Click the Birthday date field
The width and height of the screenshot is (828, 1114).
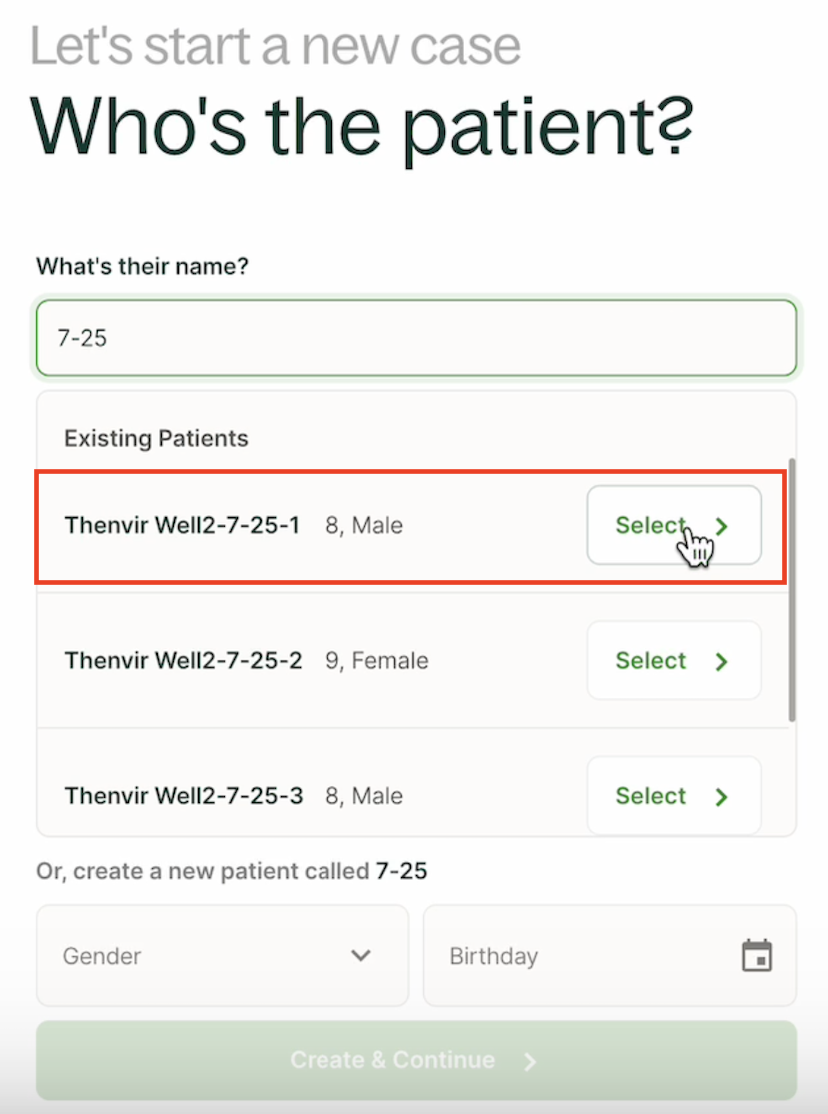(580, 955)
